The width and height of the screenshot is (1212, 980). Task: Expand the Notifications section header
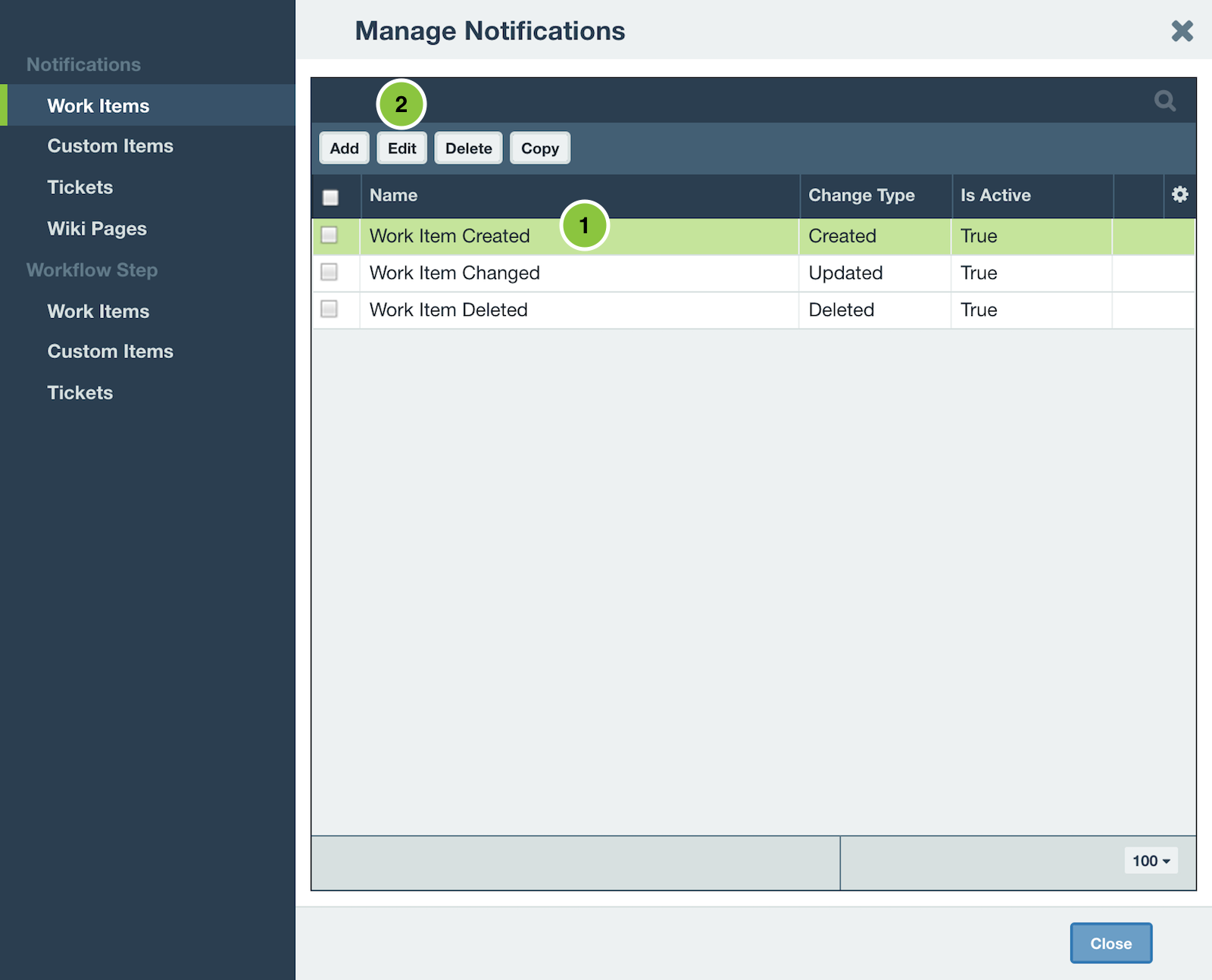(x=83, y=64)
